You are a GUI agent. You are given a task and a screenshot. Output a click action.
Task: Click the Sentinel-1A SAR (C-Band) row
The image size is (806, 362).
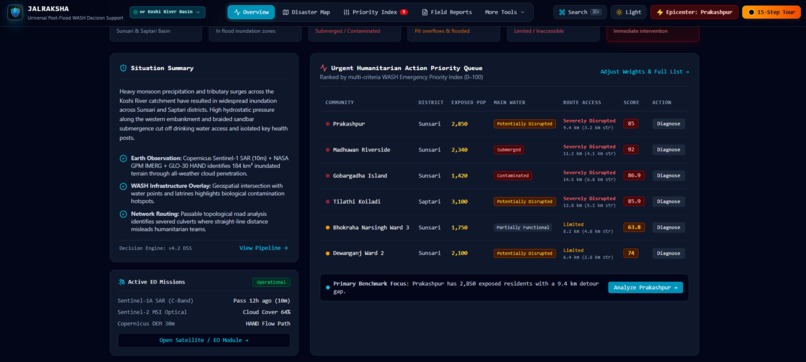pyautogui.click(x=204, y=301)
